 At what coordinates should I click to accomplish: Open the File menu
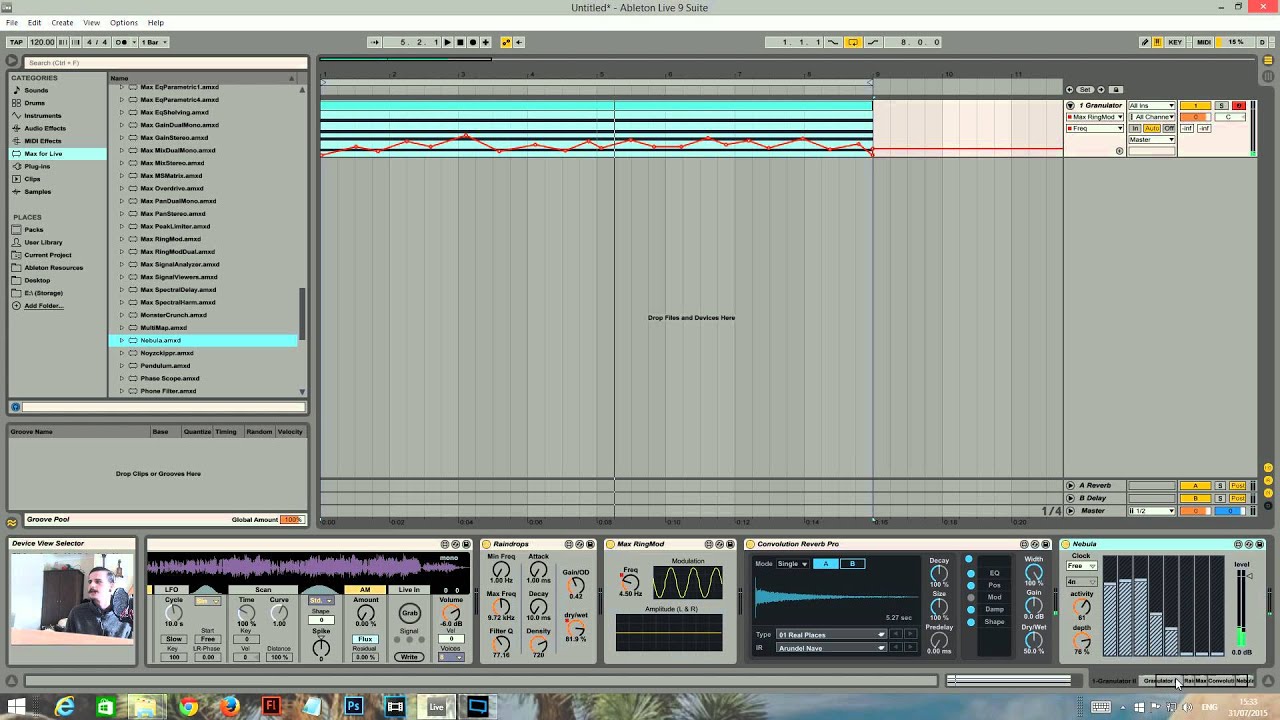pyautogui.click(x=11, y=22)
